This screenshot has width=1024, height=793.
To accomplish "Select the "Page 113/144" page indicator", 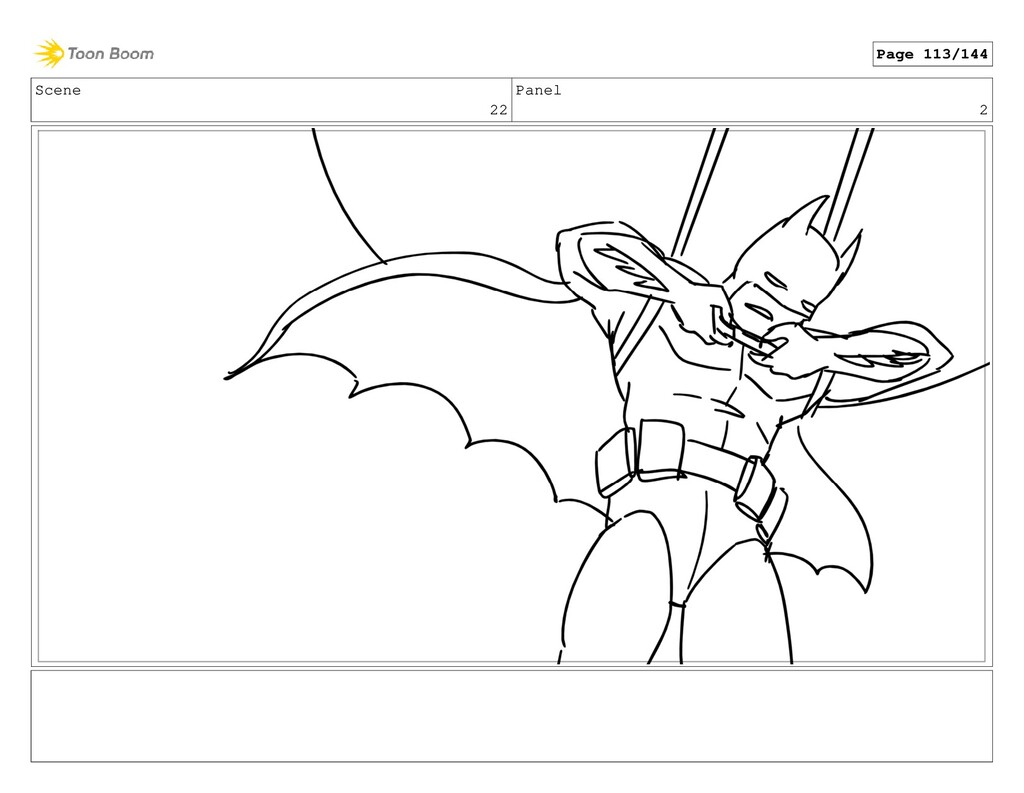I will click(x=932, y=54).
